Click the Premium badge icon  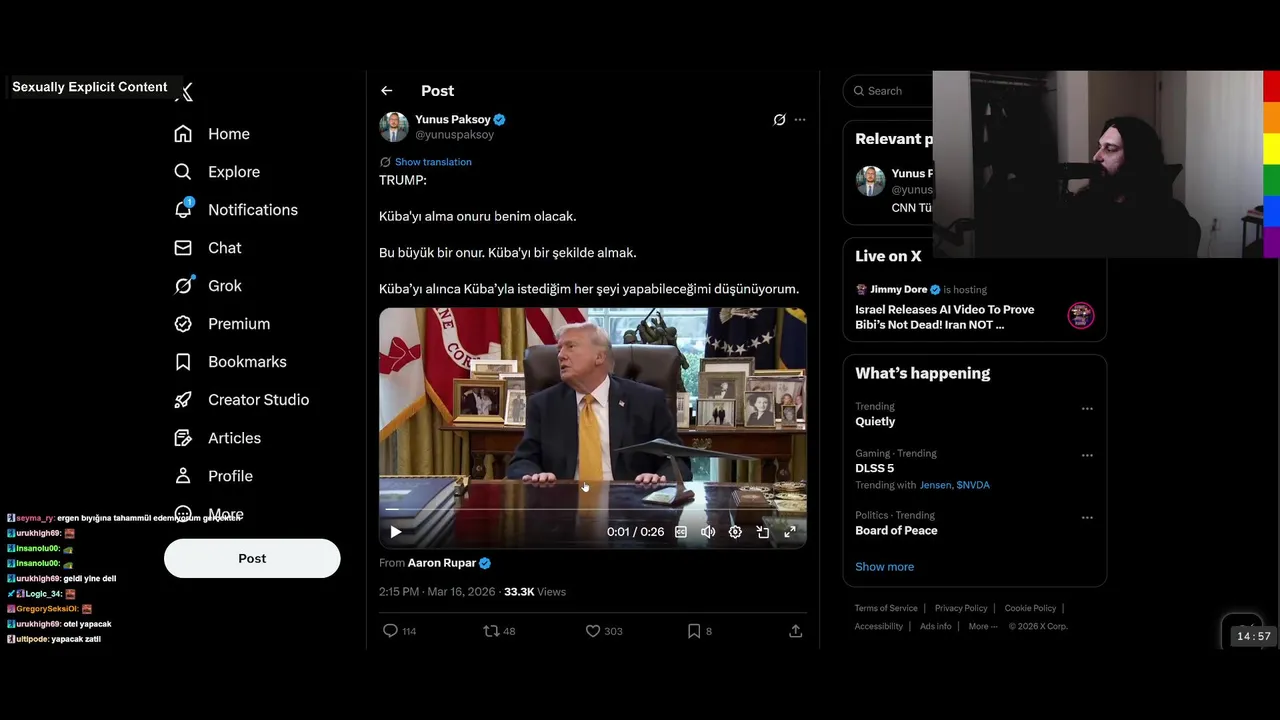coord(183,324)
